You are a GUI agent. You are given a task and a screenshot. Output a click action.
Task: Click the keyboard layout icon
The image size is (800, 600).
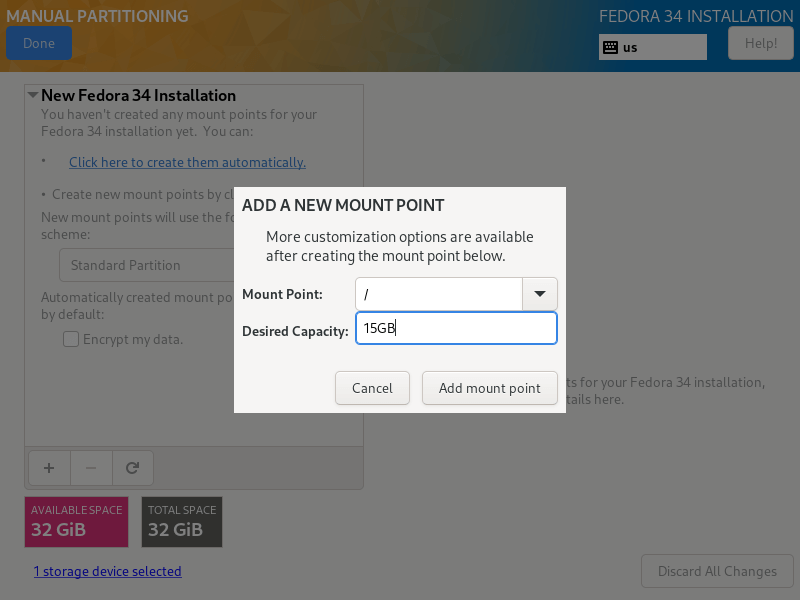[x=609, y=47]
